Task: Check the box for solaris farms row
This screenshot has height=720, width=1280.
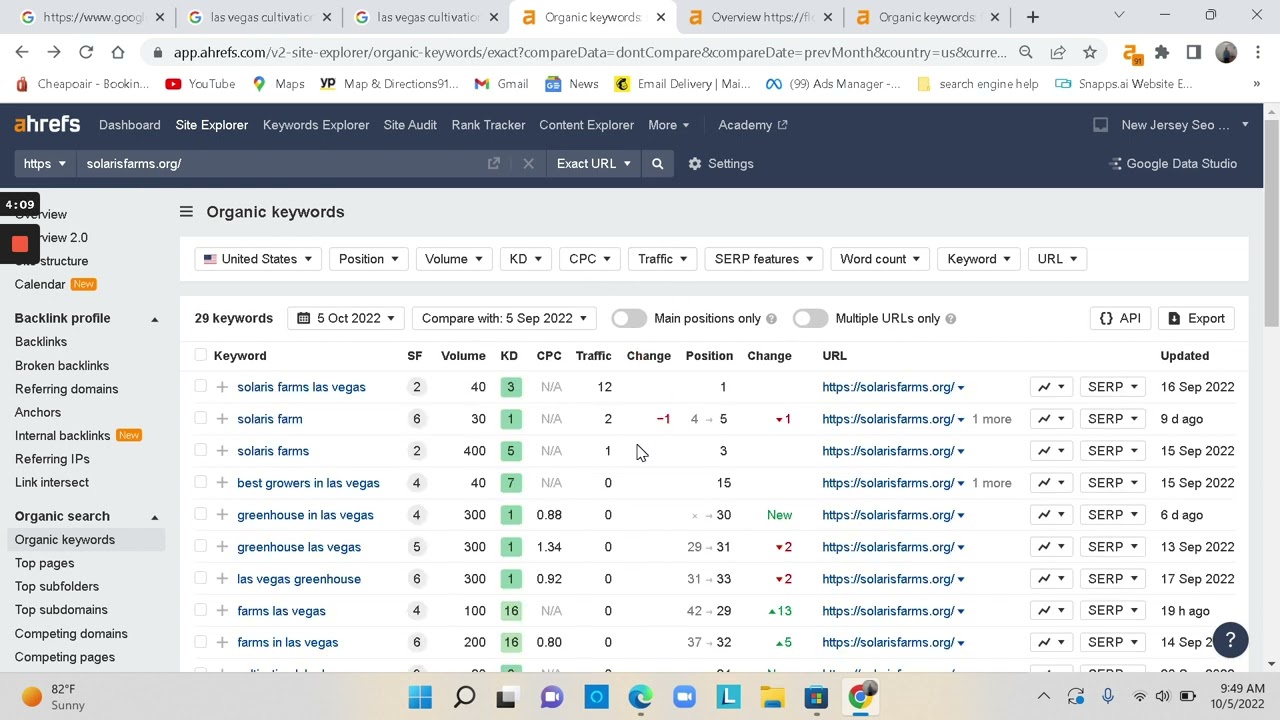Action: [x=201, y=451]
